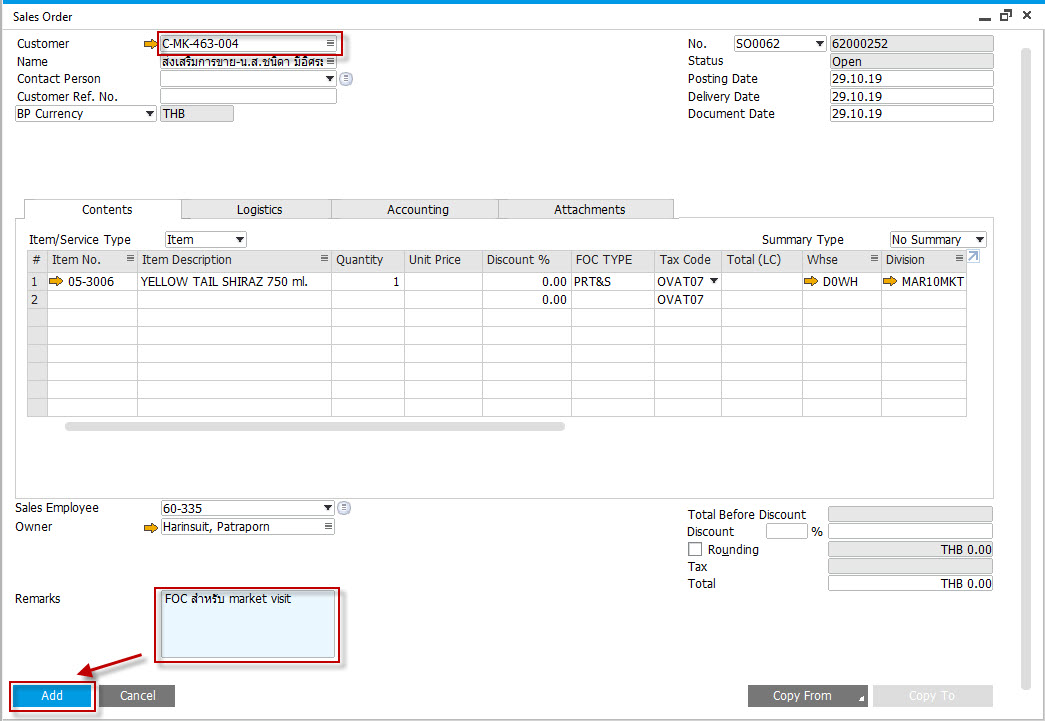The width and height of the screenshot is (1045, 721).
Task: Toggle the Rounding checkbox
Action: pos(694,549)
